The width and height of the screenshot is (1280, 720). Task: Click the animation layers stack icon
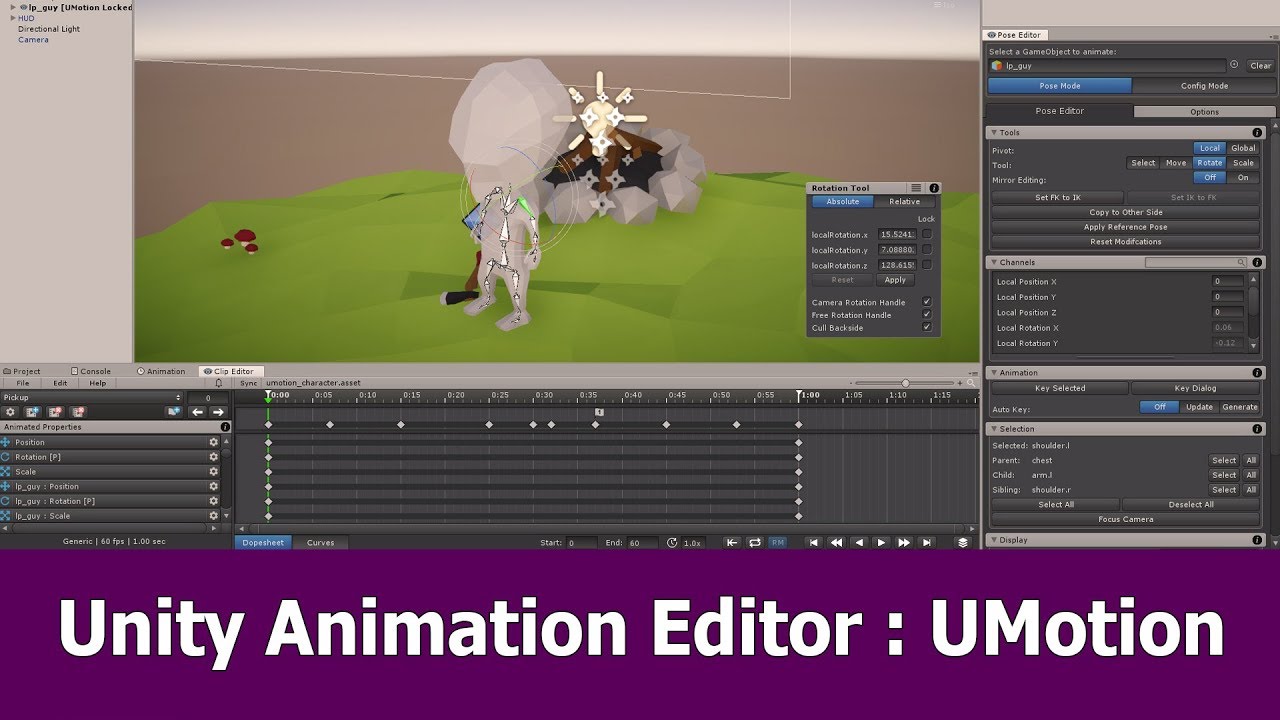[963, 543]
